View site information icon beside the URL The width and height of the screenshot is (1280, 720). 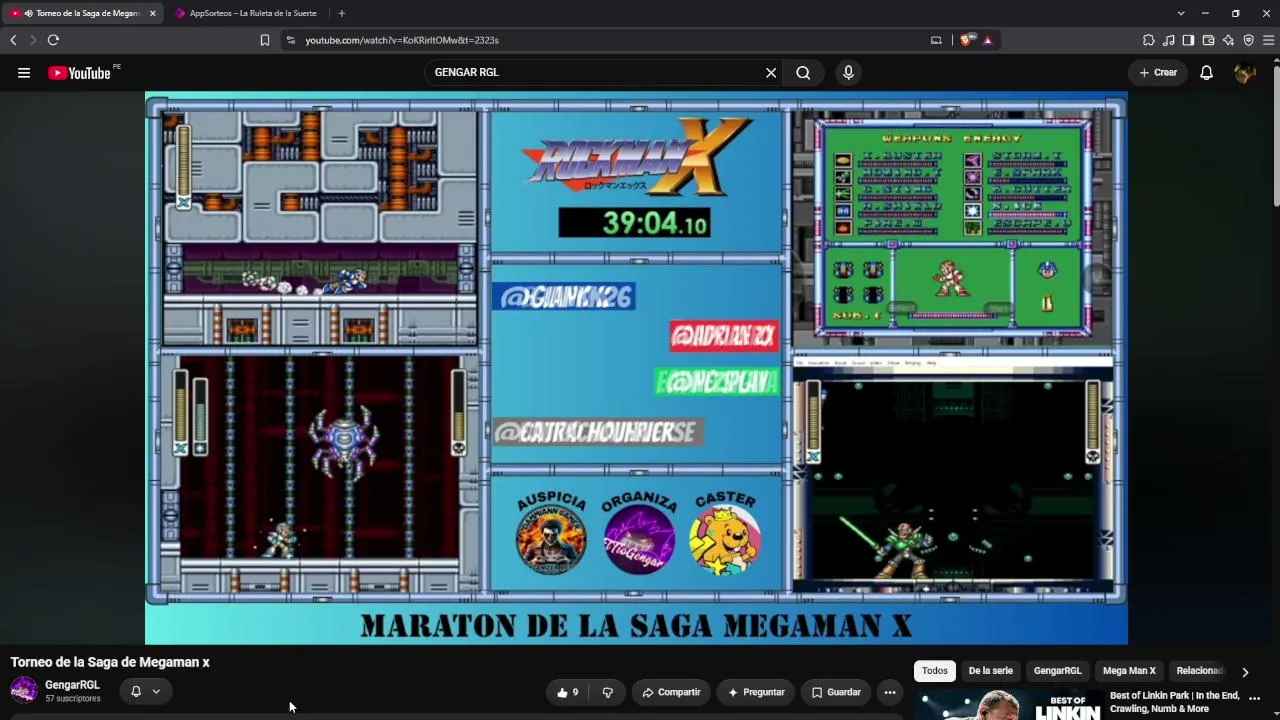pos(290,40)
